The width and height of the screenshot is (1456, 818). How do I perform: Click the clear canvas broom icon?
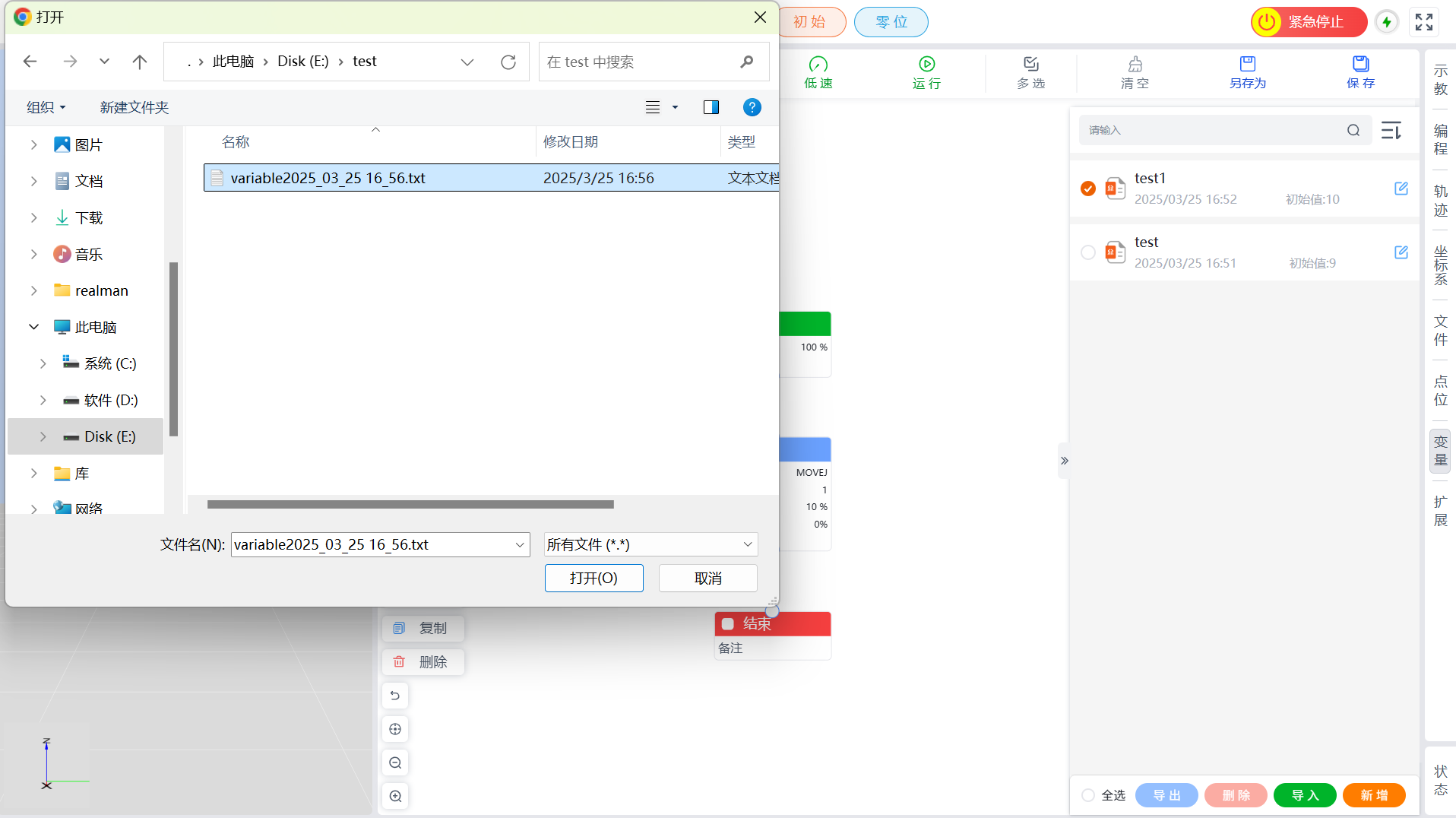(x=1135, y=65)
